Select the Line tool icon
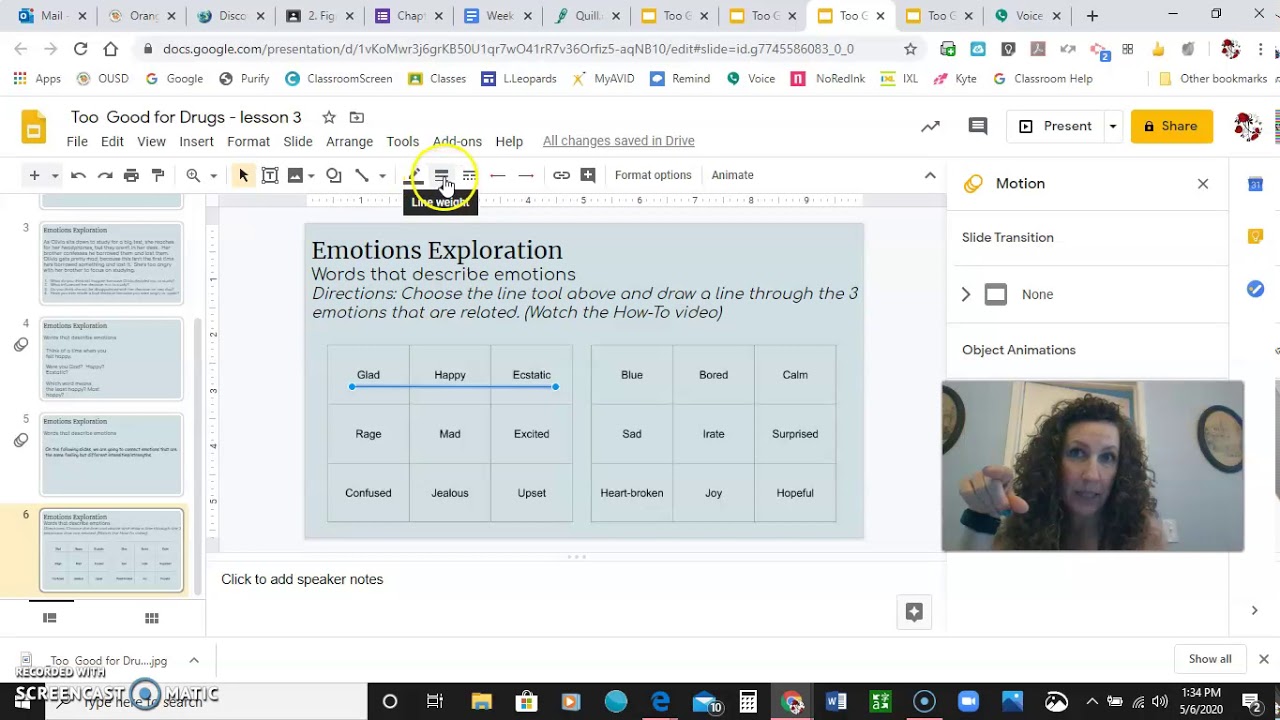The width and height of the screenshot is (1280, 720). [362, 175]
